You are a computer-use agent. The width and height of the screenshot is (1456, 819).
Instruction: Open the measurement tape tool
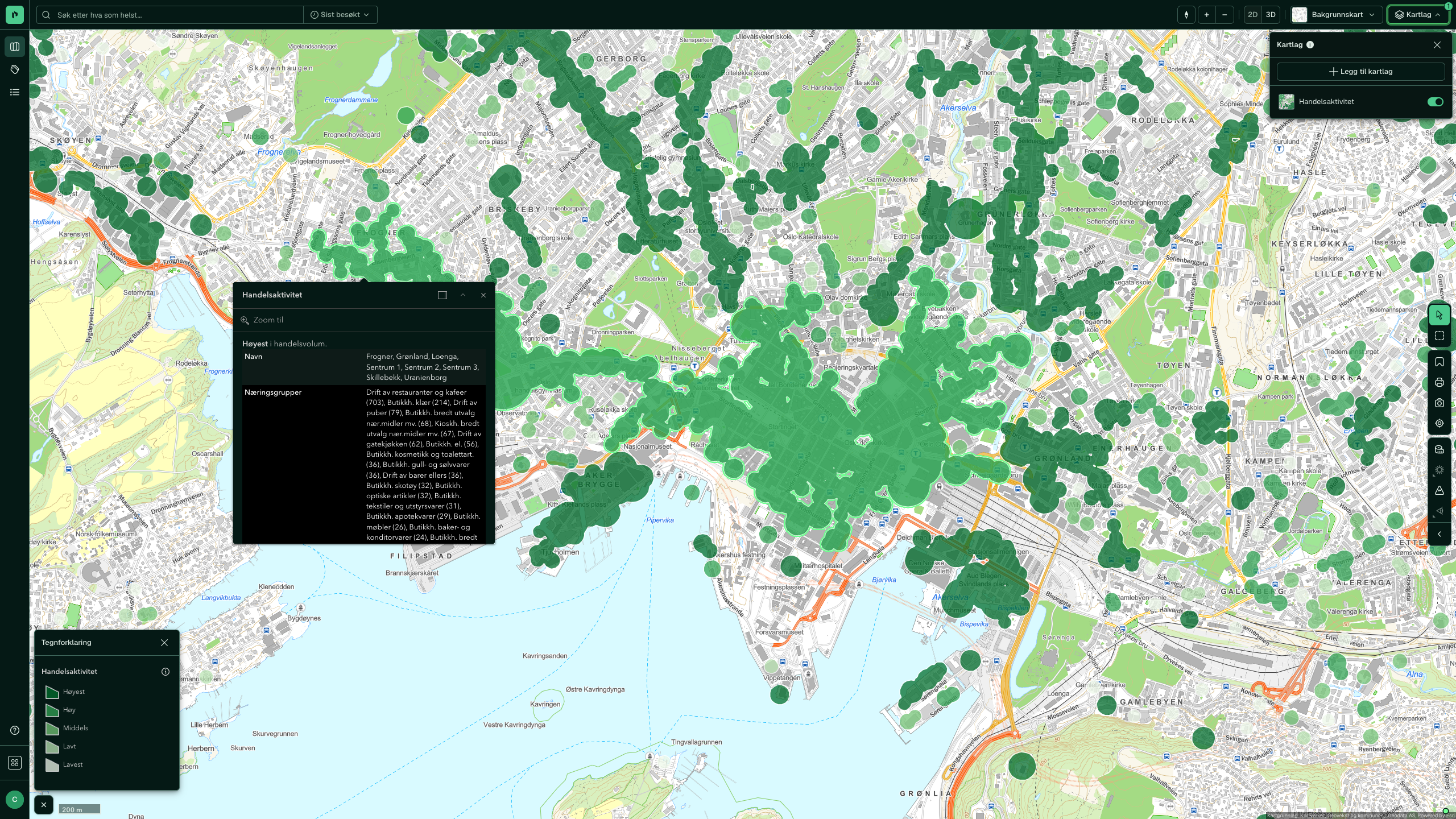pos(1440,450)
